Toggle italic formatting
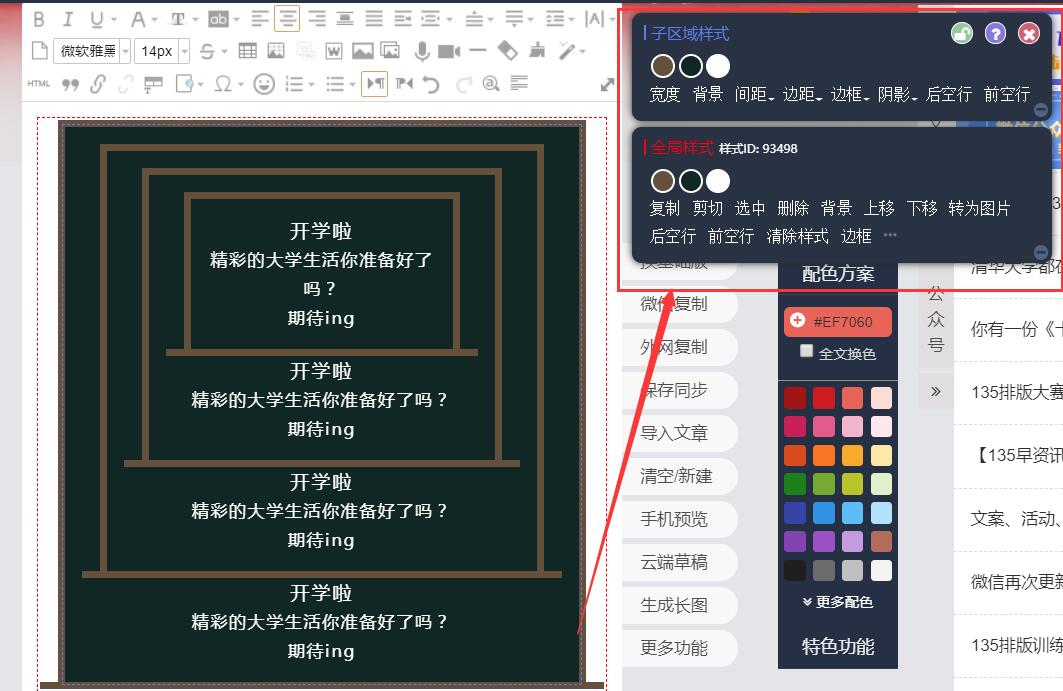This screenshot has width=1063, height=691. (68, 19)
